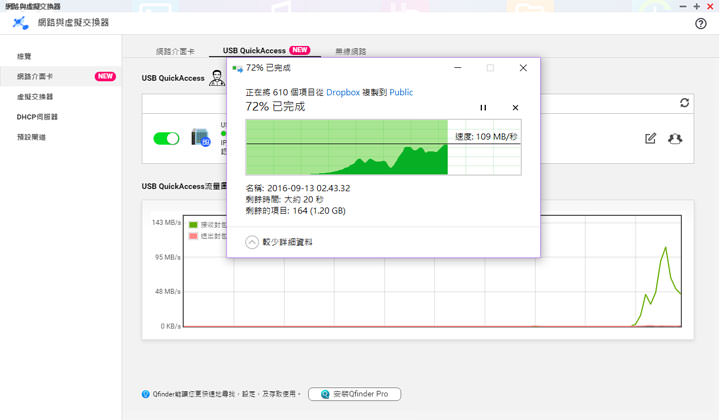Image resolution: width=720 pixels, height=420 pixels.
Task: Switch to the 網路介面卡 tab
Action: tap(176, 50)
